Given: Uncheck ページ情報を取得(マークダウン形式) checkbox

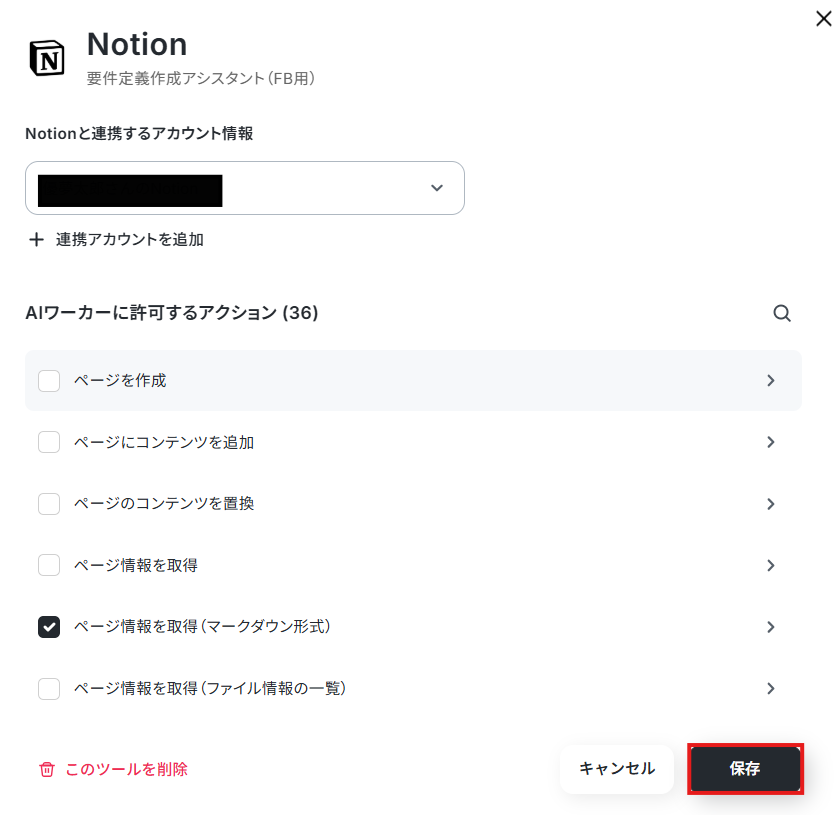Looking at the screenshot, I should 49,627.
